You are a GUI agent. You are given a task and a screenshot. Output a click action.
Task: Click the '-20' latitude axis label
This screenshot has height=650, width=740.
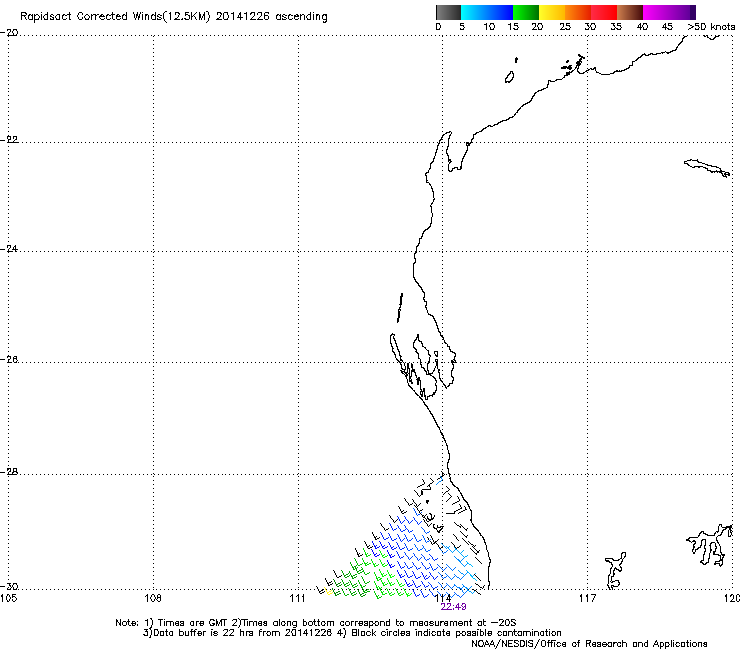point(9,33)
